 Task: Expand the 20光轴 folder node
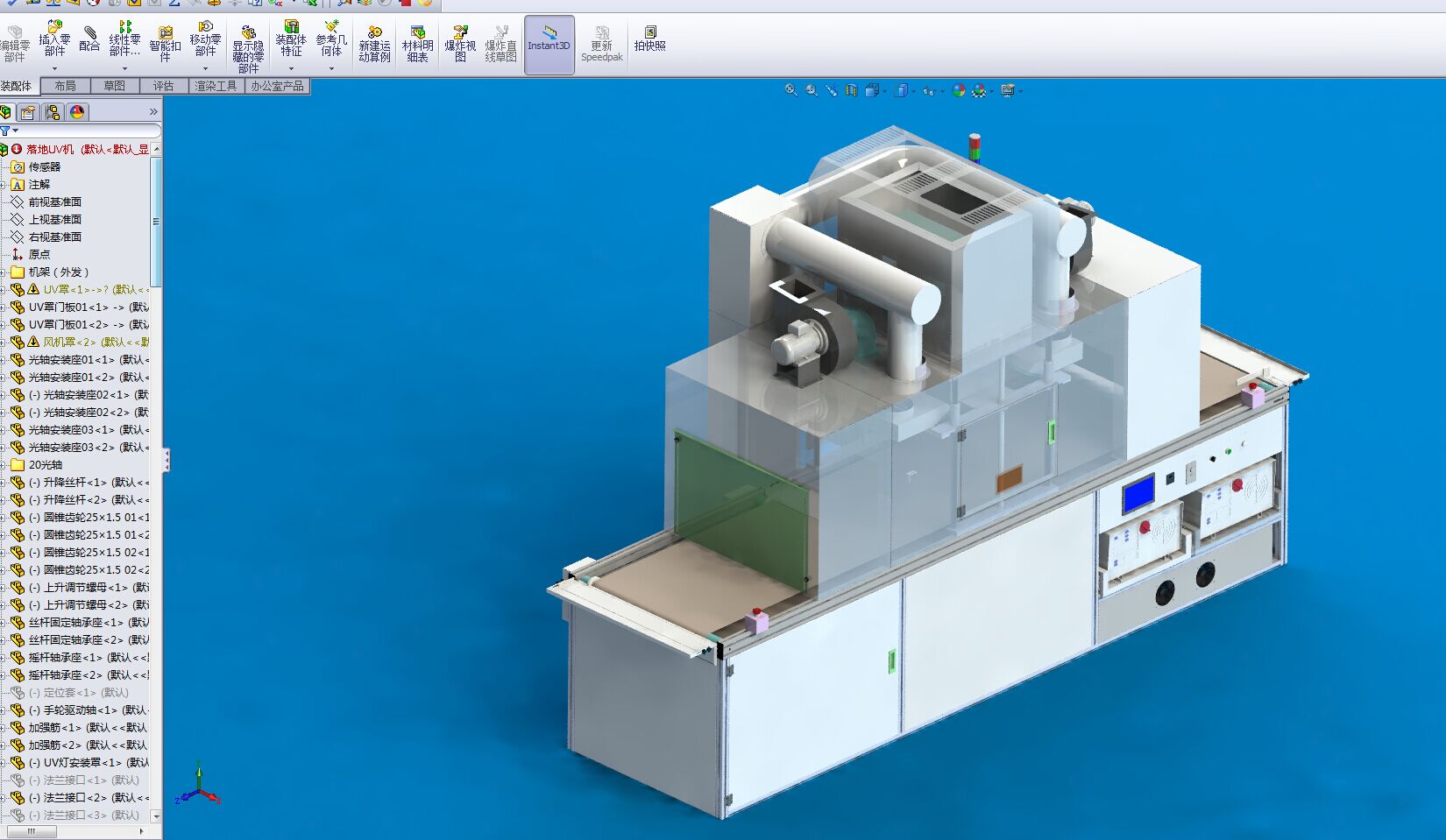[x=4, y=465]
